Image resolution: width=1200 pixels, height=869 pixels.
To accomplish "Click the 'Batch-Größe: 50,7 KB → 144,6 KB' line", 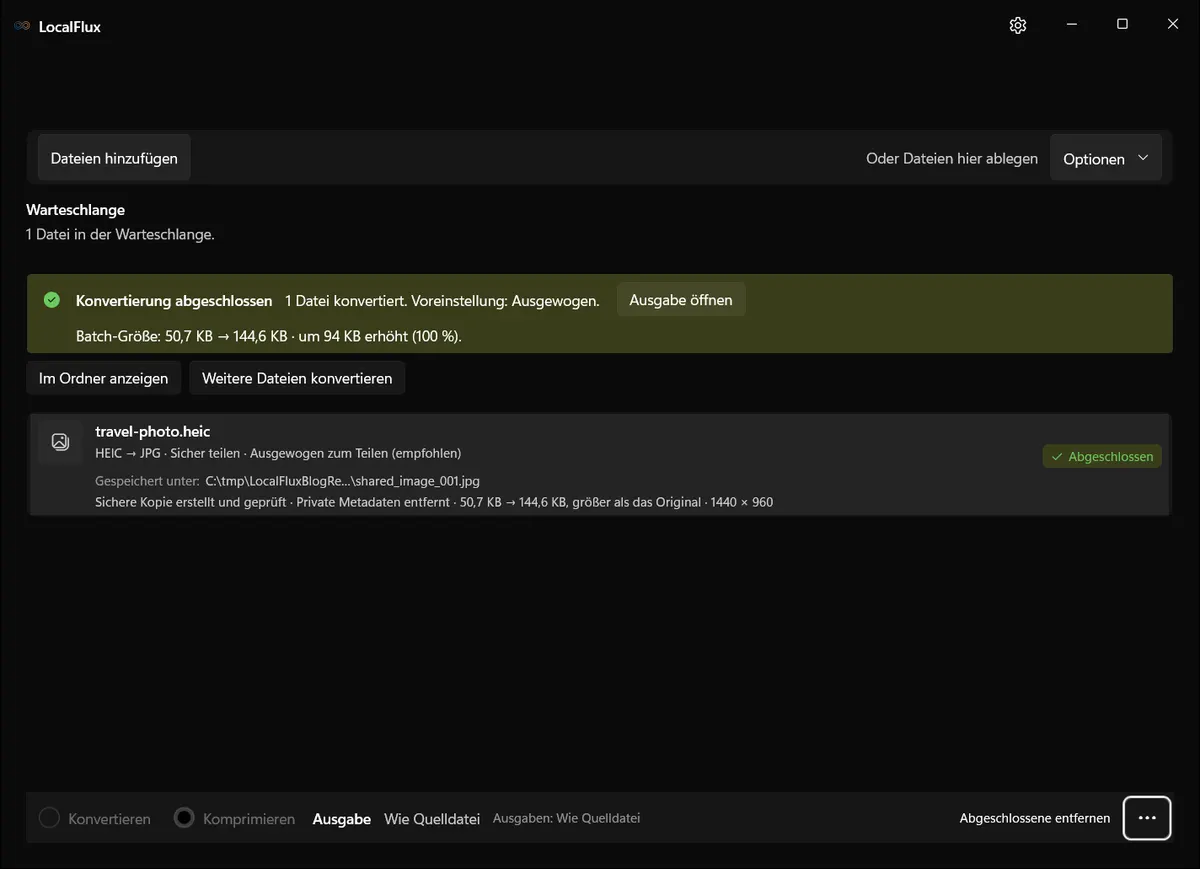I will 269,336.
